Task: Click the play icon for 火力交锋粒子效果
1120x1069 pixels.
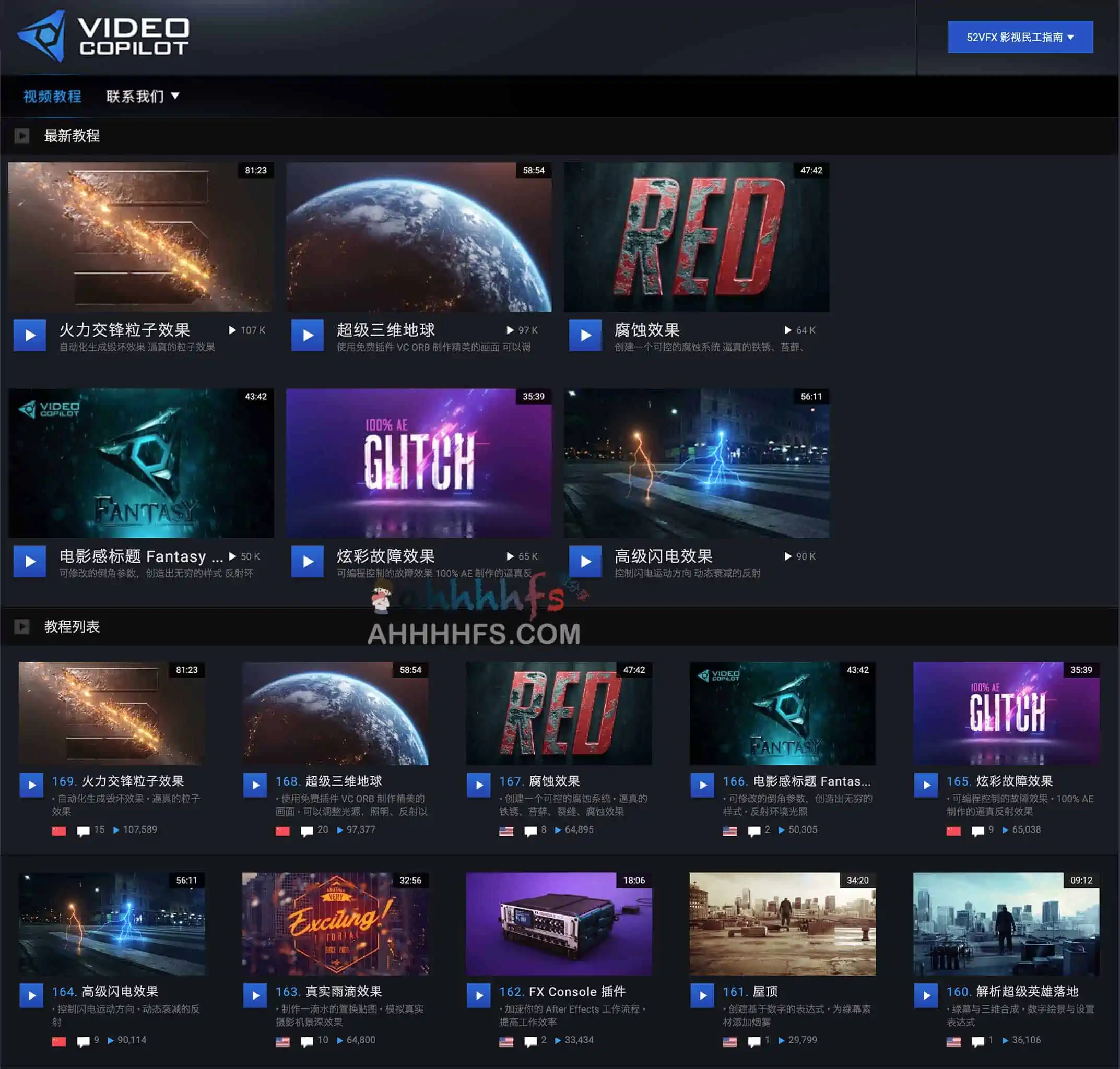Action: pyautogui.click(x=30, y=336)
